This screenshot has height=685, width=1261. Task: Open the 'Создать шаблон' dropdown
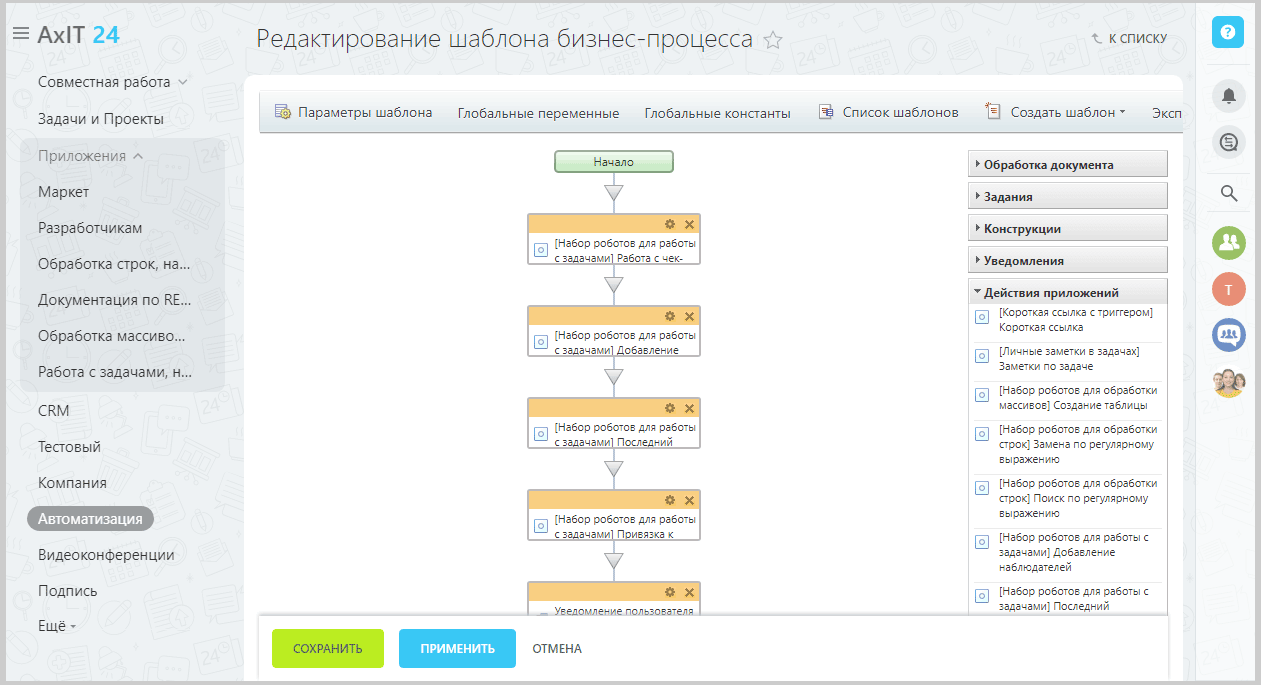[x=1056, y=112]
